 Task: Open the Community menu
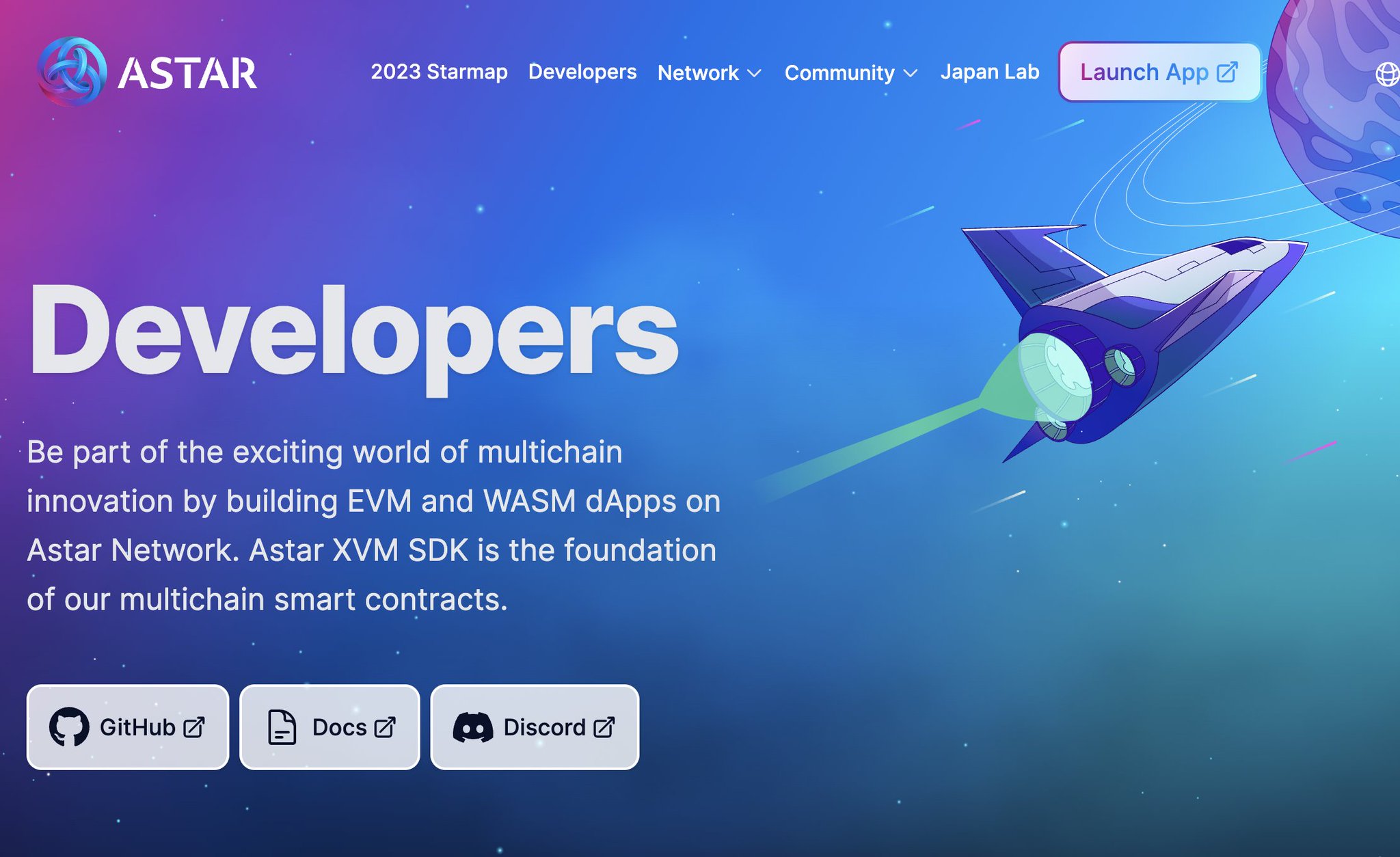[x=851, y=72]
